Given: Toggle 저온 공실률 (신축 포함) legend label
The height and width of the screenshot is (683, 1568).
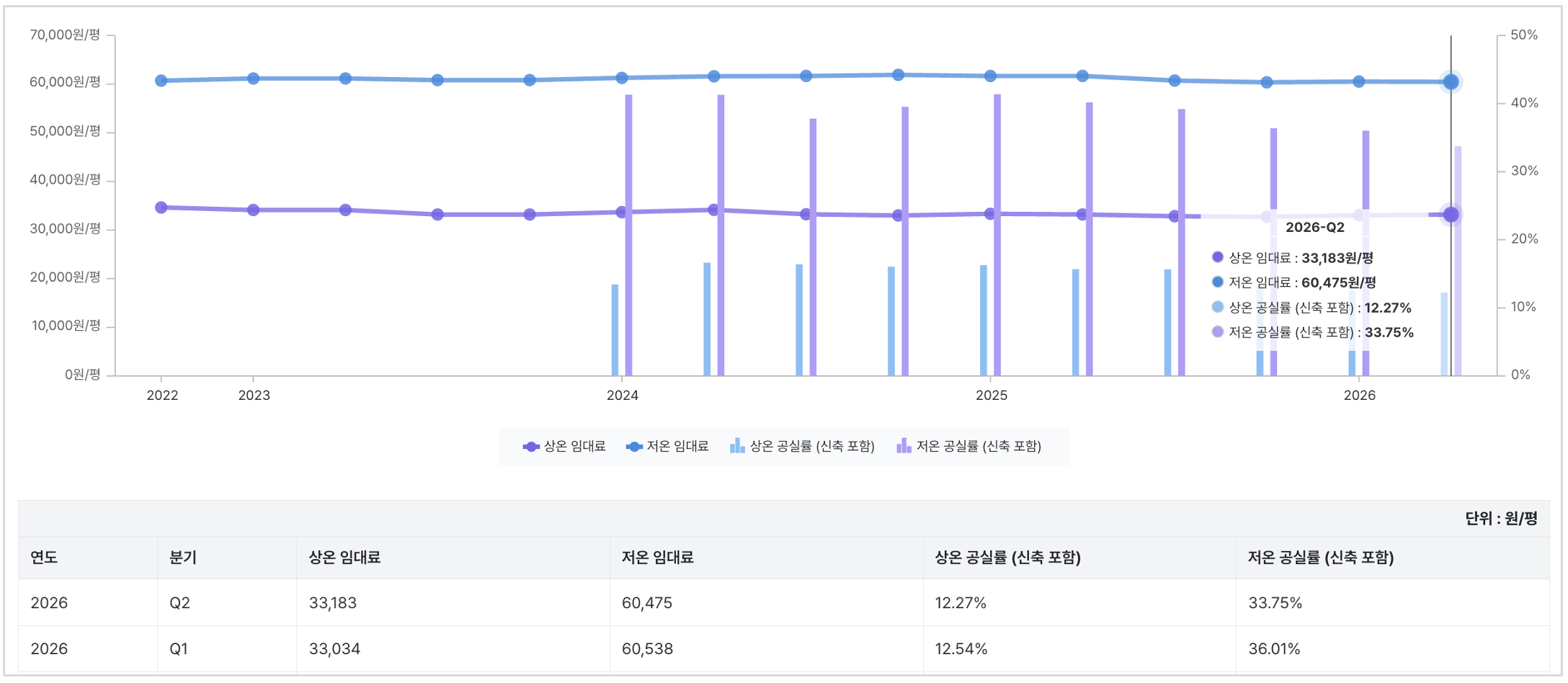Looking at the screenshot, I should [979, 447].
